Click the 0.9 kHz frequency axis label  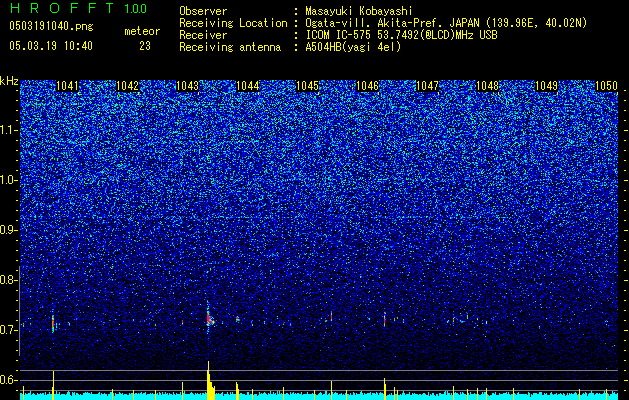coord(7,230)
